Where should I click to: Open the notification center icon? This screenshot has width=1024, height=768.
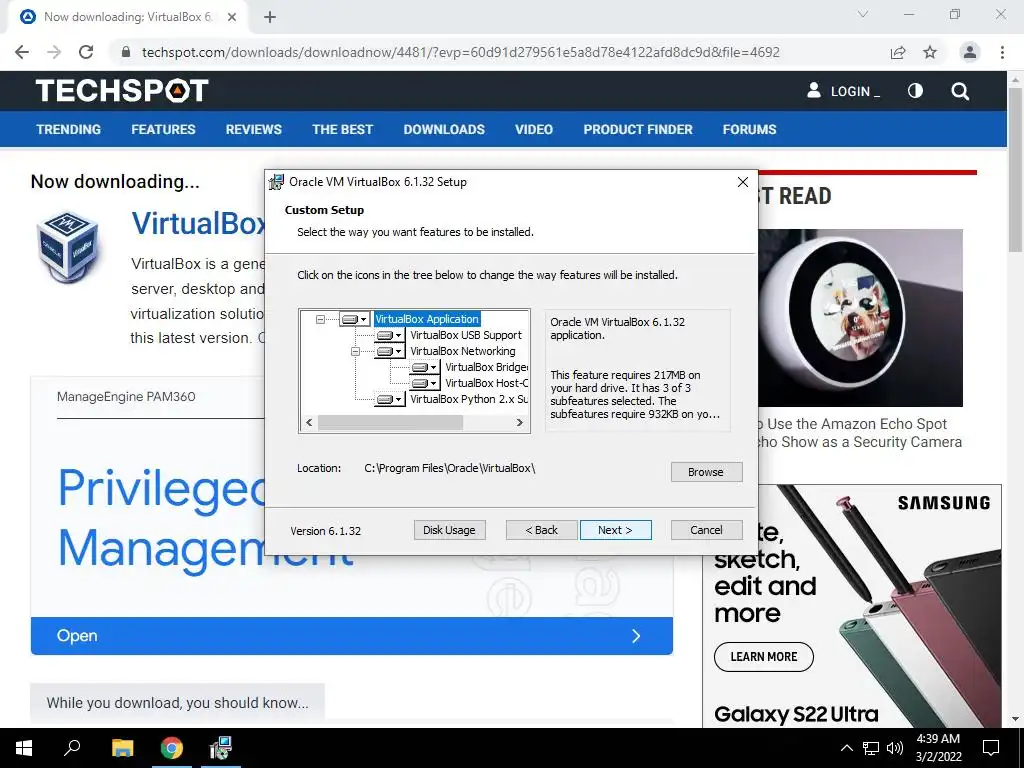pos(991,748)
